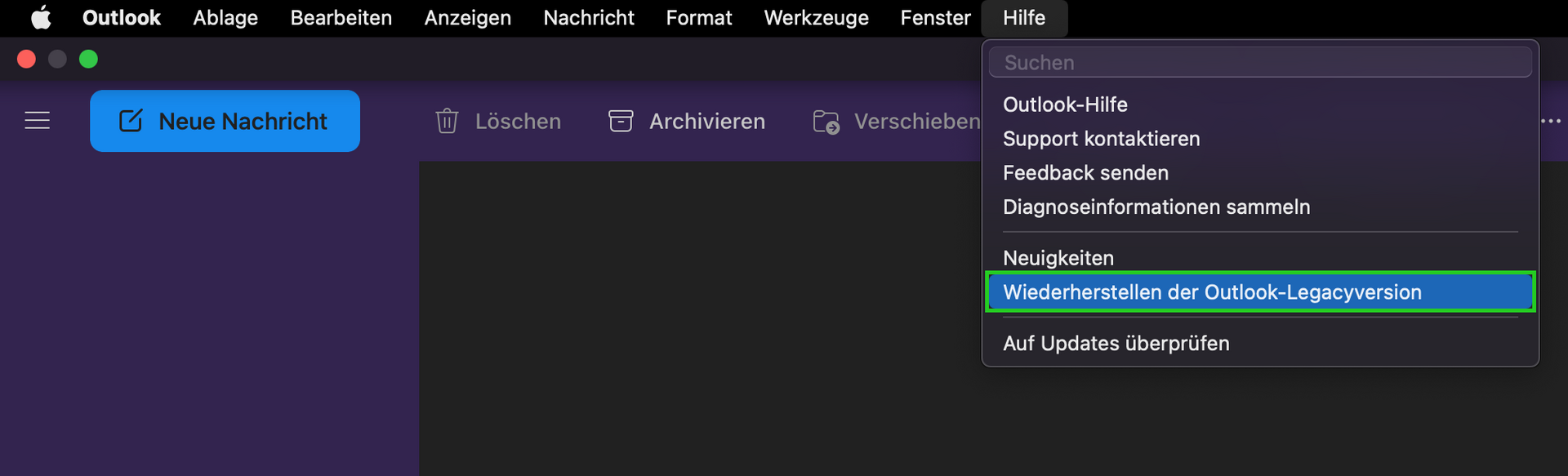Open the Anzeigen menu
This screenshot has height=476, width=1568.
pyautogui.click(x=468, y=17)
